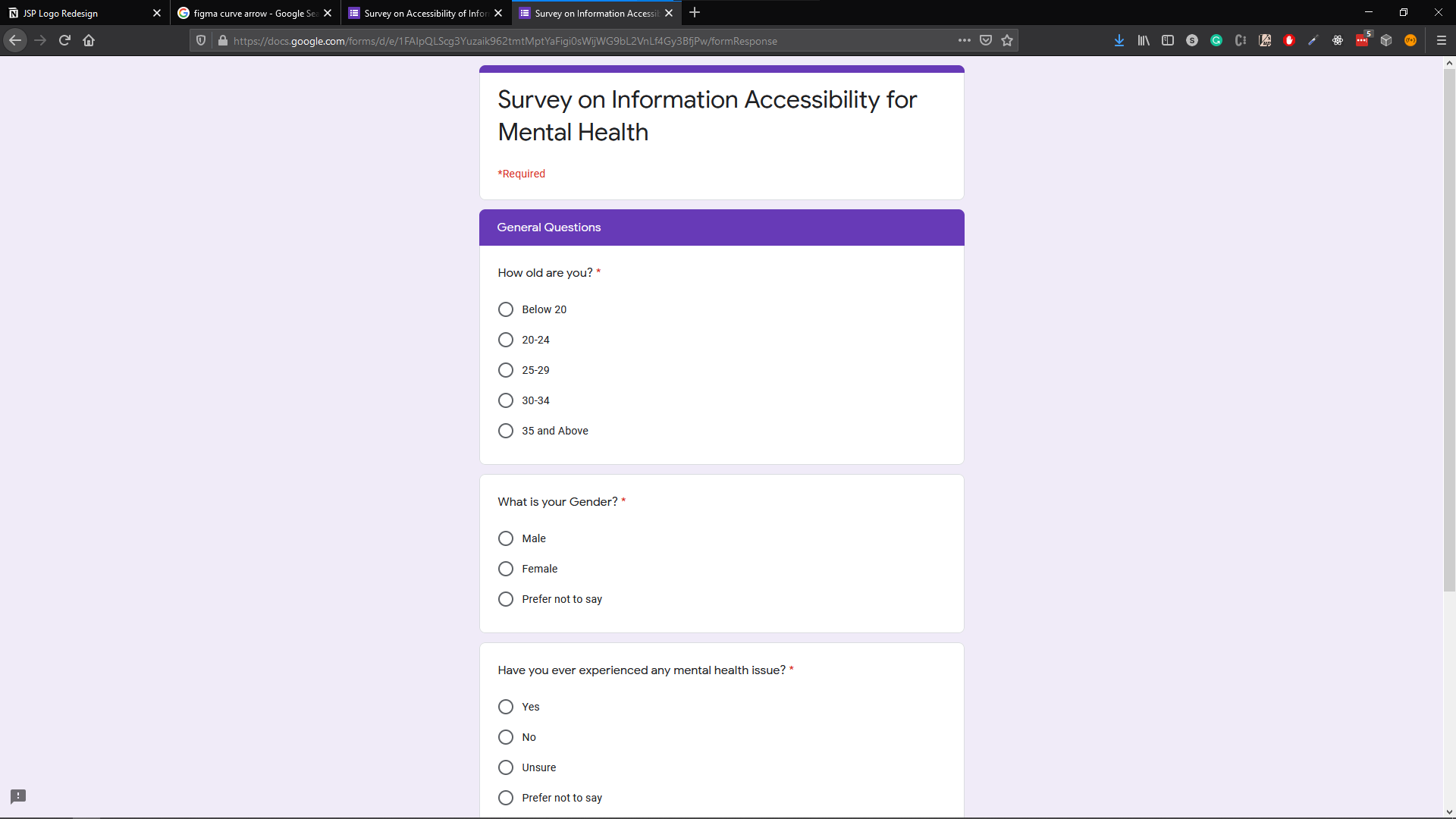Close the active Survey on Information tab
Screen dimensions: 1456x819
click(x=669, y=13)
